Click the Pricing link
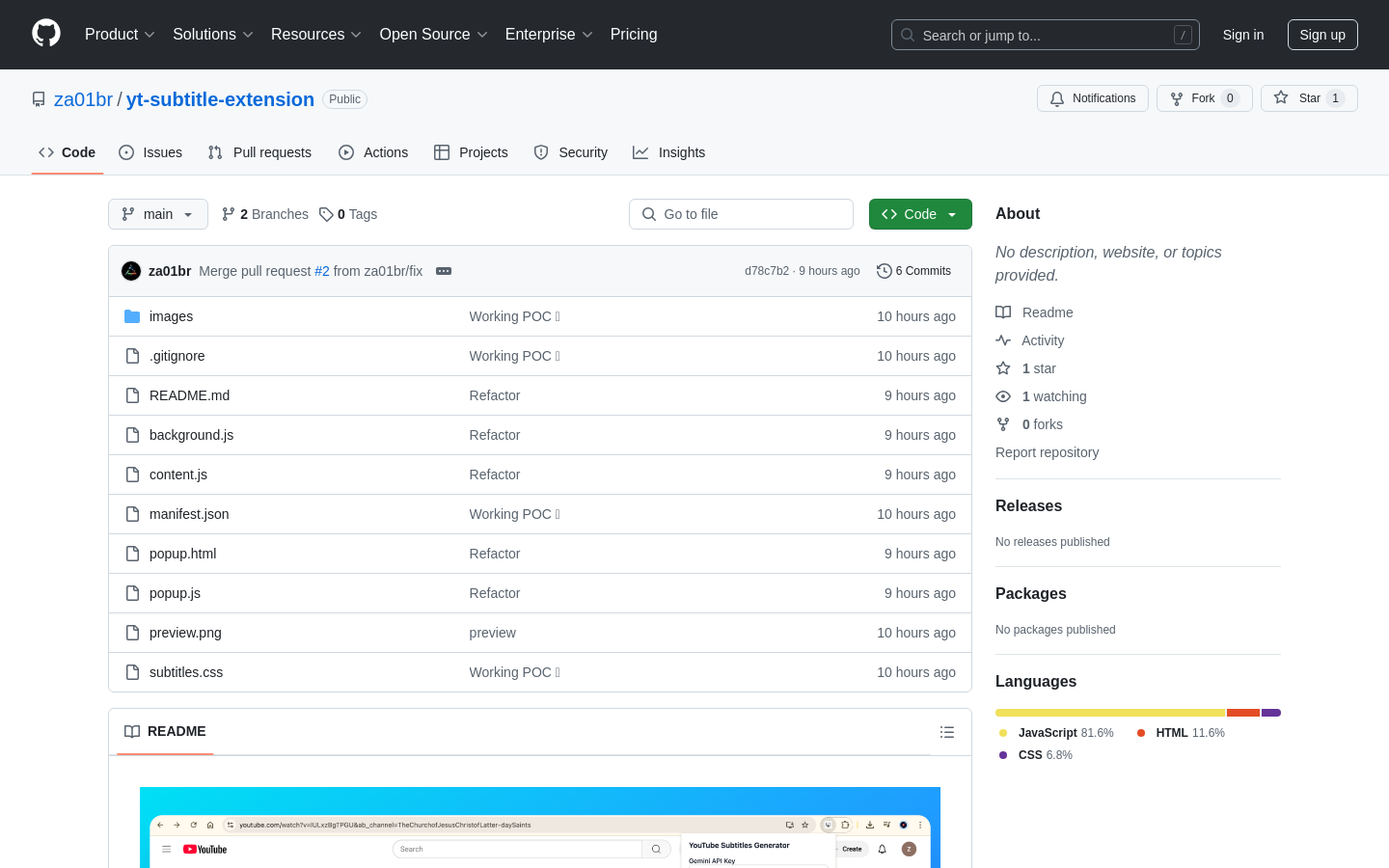The width and height of the screenshot is (1389, 868). 634,34
